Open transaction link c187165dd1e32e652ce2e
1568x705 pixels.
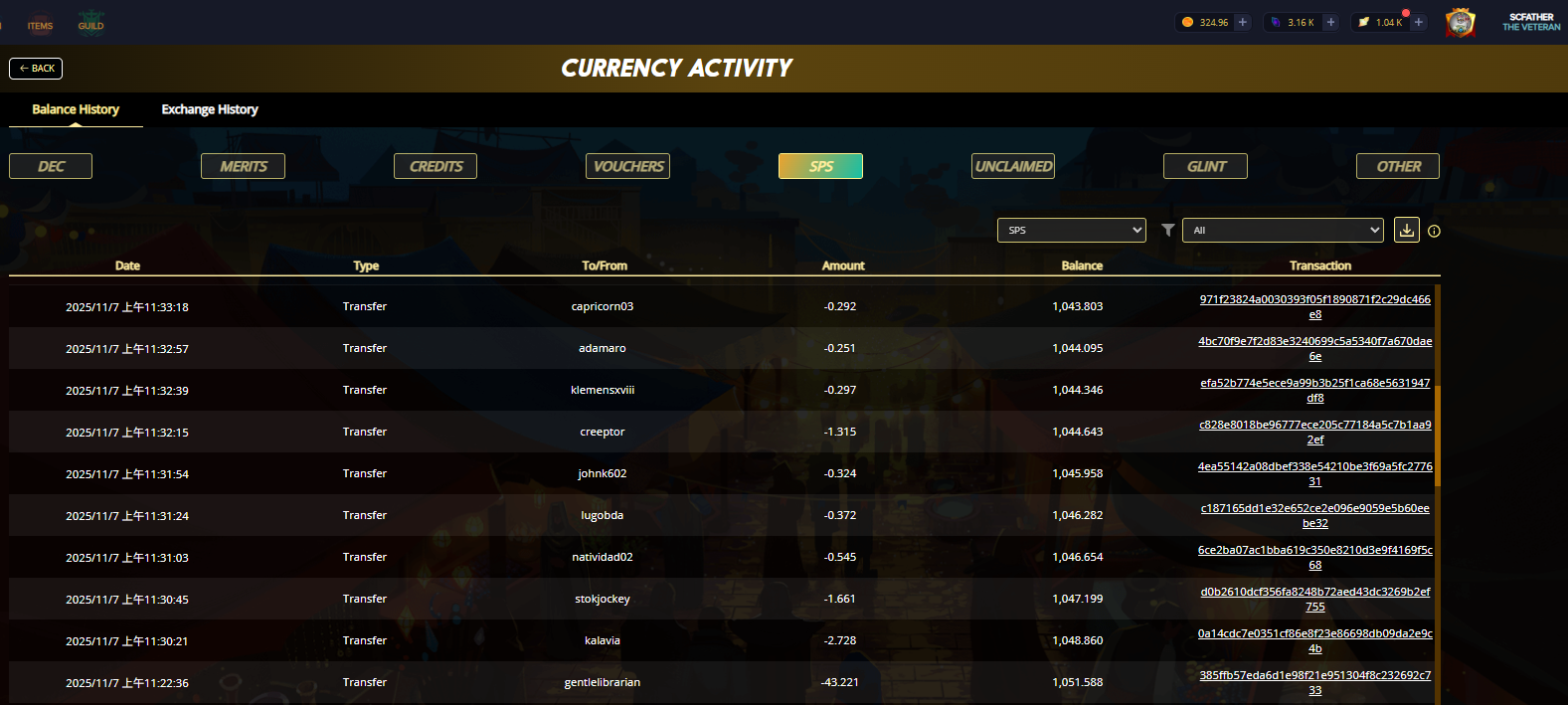click(x=1315, y=515)
